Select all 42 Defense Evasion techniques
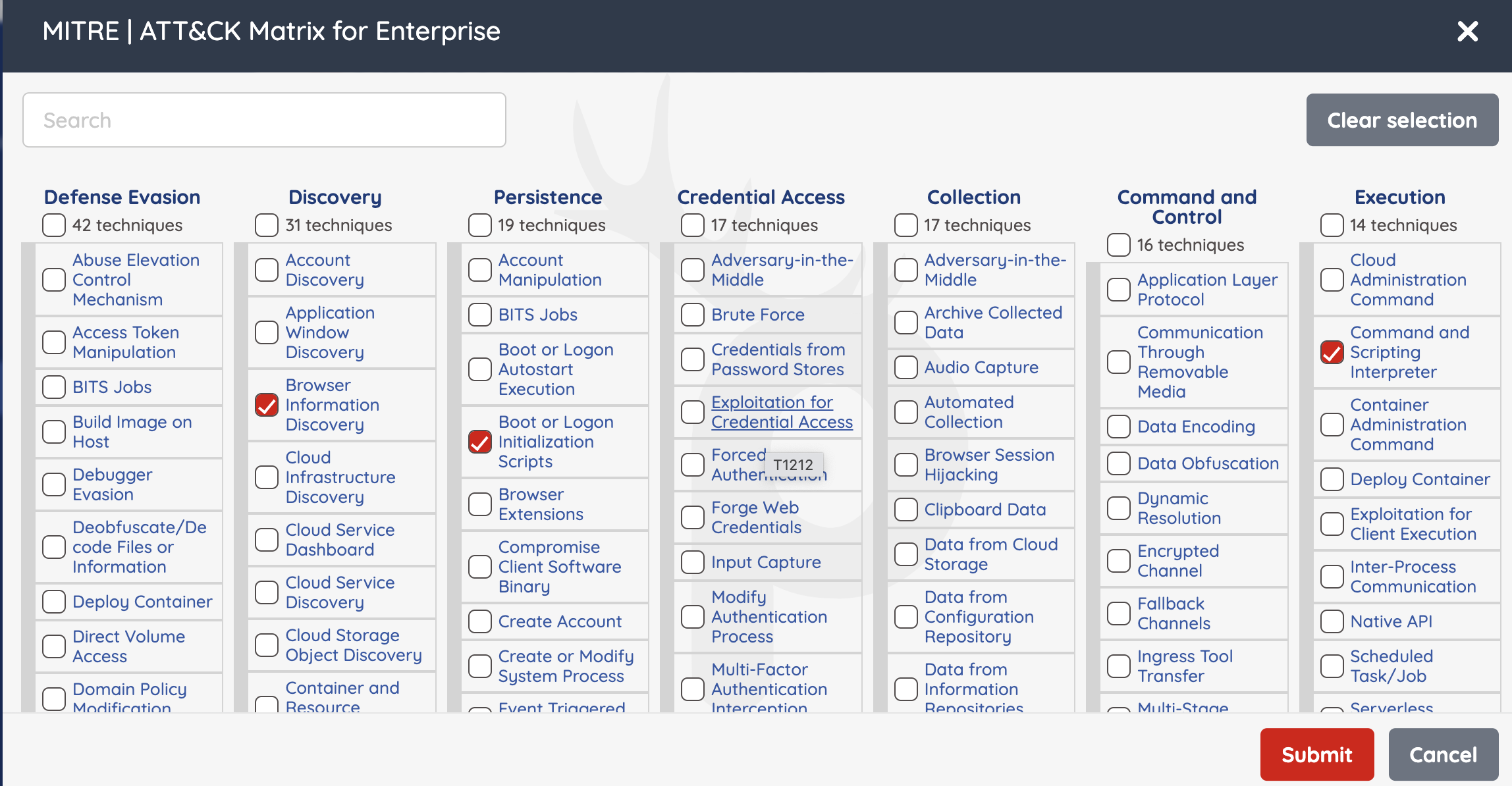 pos(54,225)
